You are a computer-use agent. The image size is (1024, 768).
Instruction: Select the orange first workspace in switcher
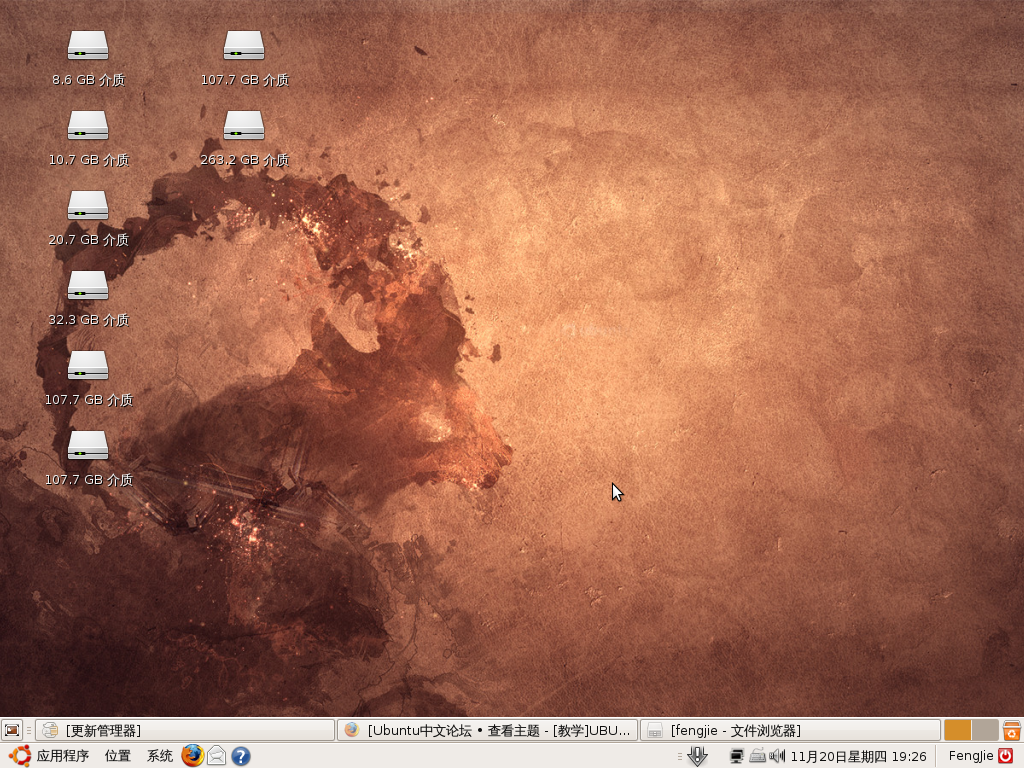coord(957,730)
